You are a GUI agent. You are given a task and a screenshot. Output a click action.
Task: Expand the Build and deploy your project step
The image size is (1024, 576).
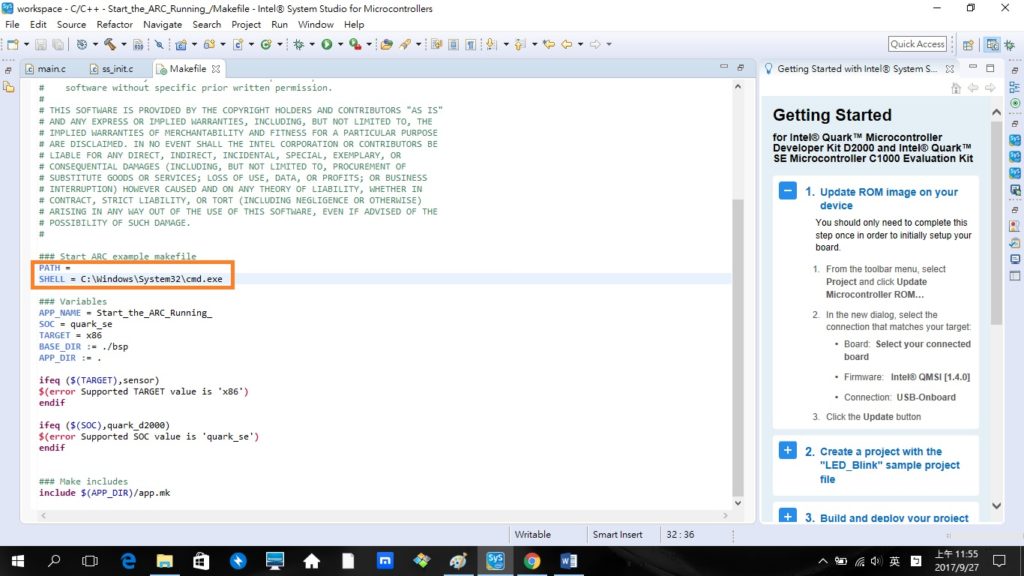tap(788, 517)
